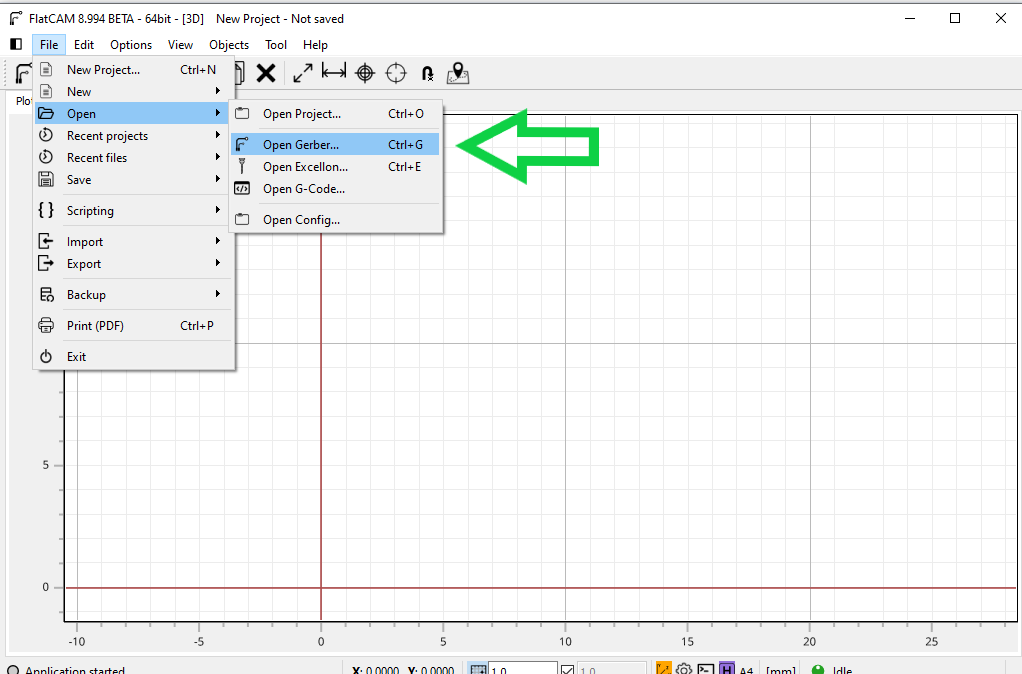Image resolution: width=1022 pixels, height=674 pixels.
Task: Choose Open Project... in the submenu
Action: (336, 113)
